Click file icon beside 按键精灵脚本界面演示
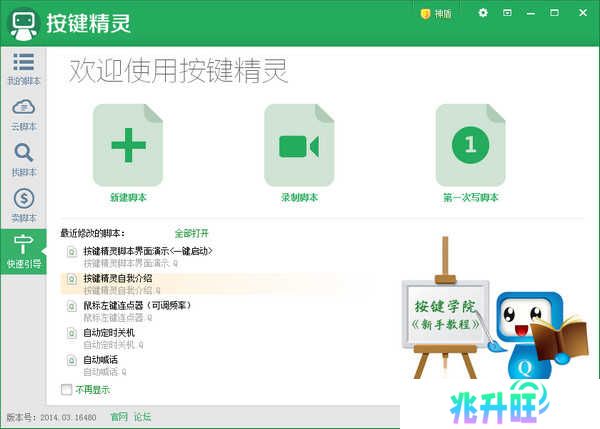The height and width of the screenshot is (429, 600). point(72,252)
